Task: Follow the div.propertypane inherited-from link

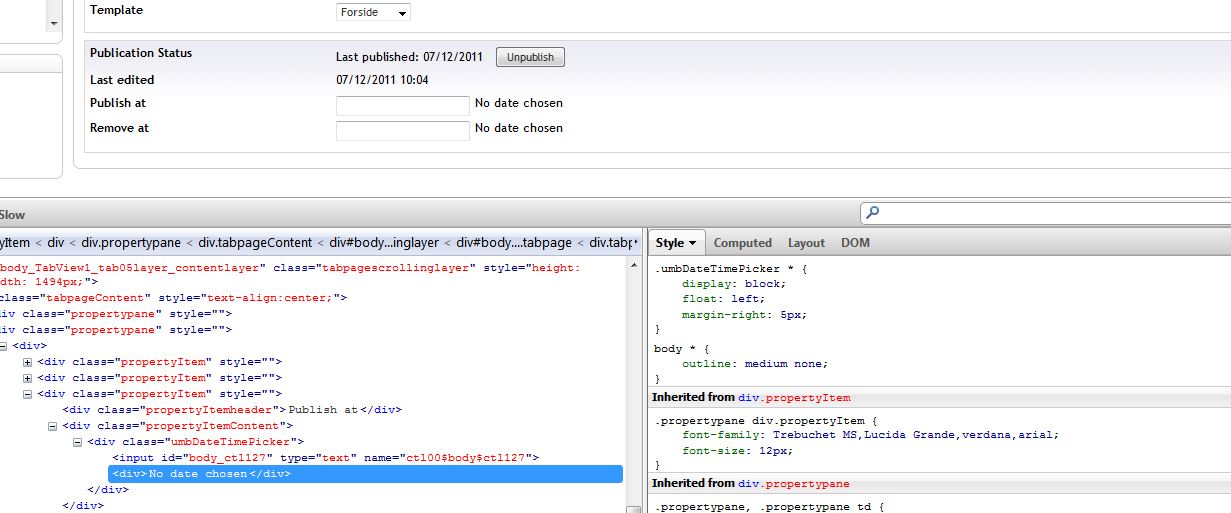Action: (794, 484)
